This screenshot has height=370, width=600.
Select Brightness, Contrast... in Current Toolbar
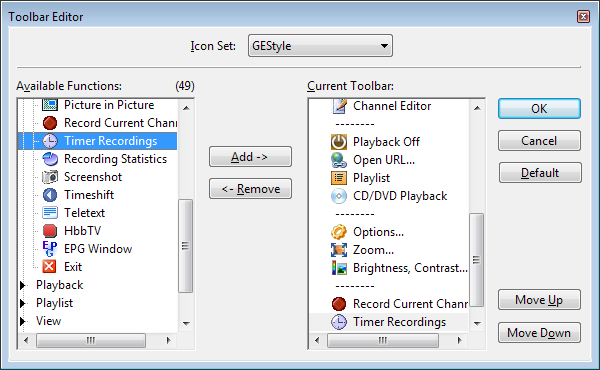click(410, 268)
